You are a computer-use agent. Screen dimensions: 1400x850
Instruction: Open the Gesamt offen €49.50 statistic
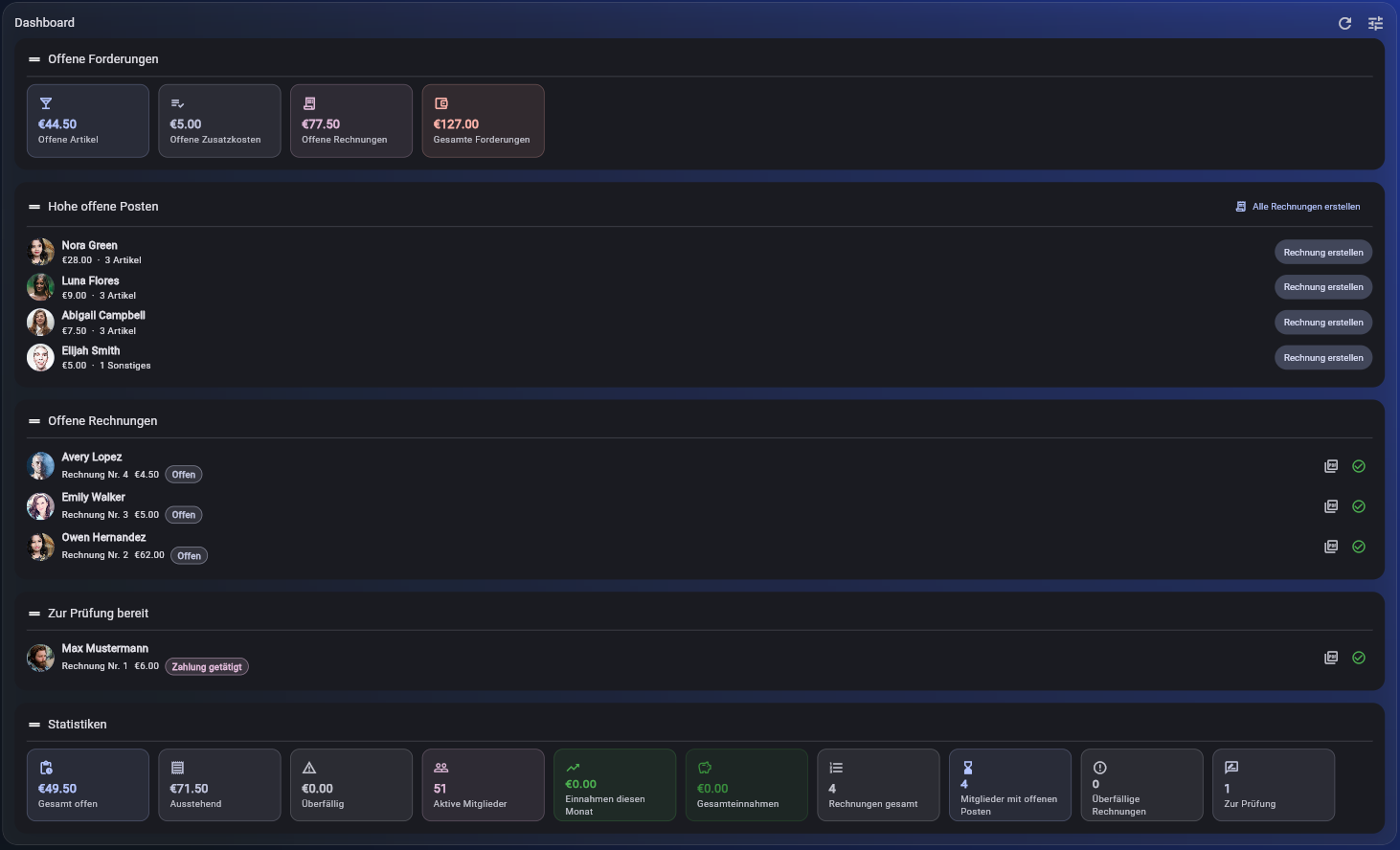88,785
